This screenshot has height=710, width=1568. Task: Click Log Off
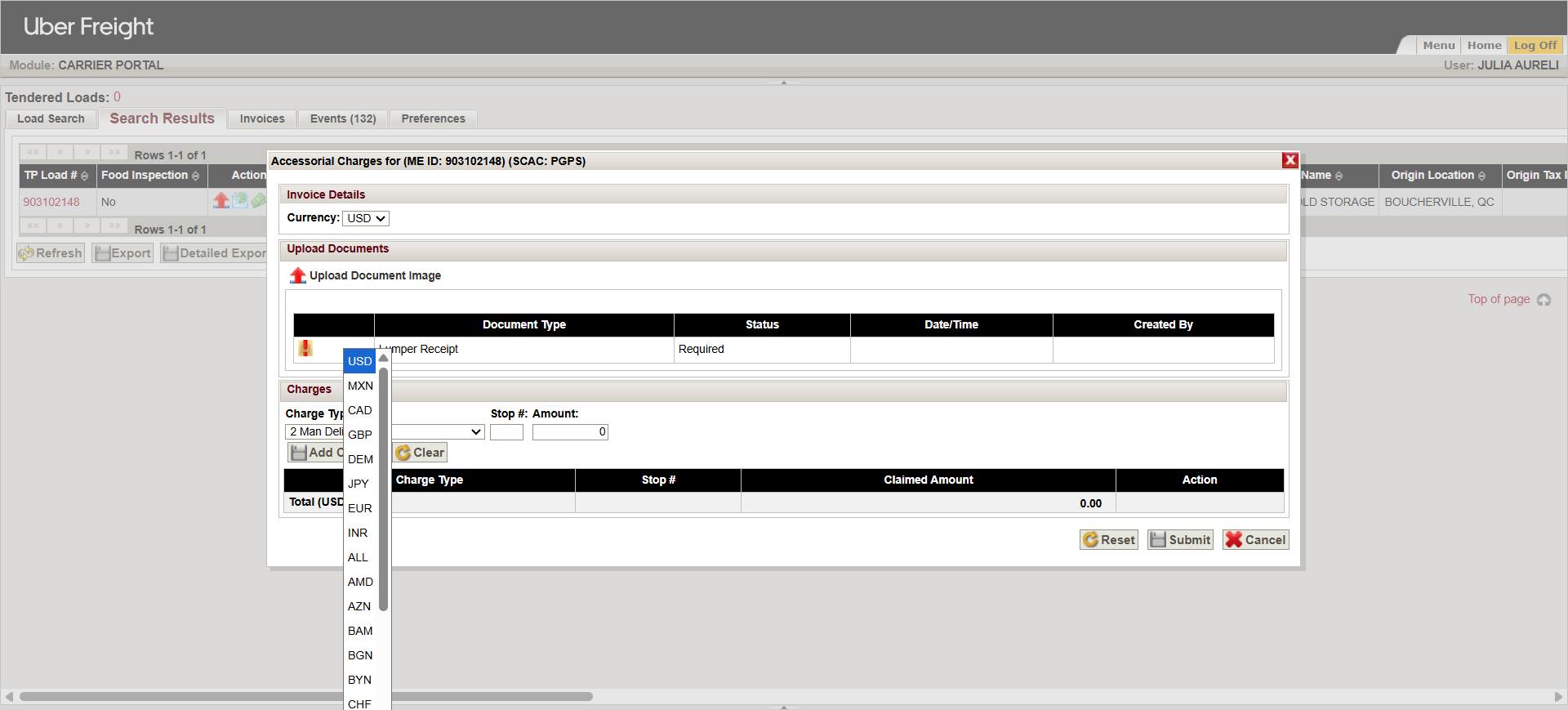[x=1535, y=45]
